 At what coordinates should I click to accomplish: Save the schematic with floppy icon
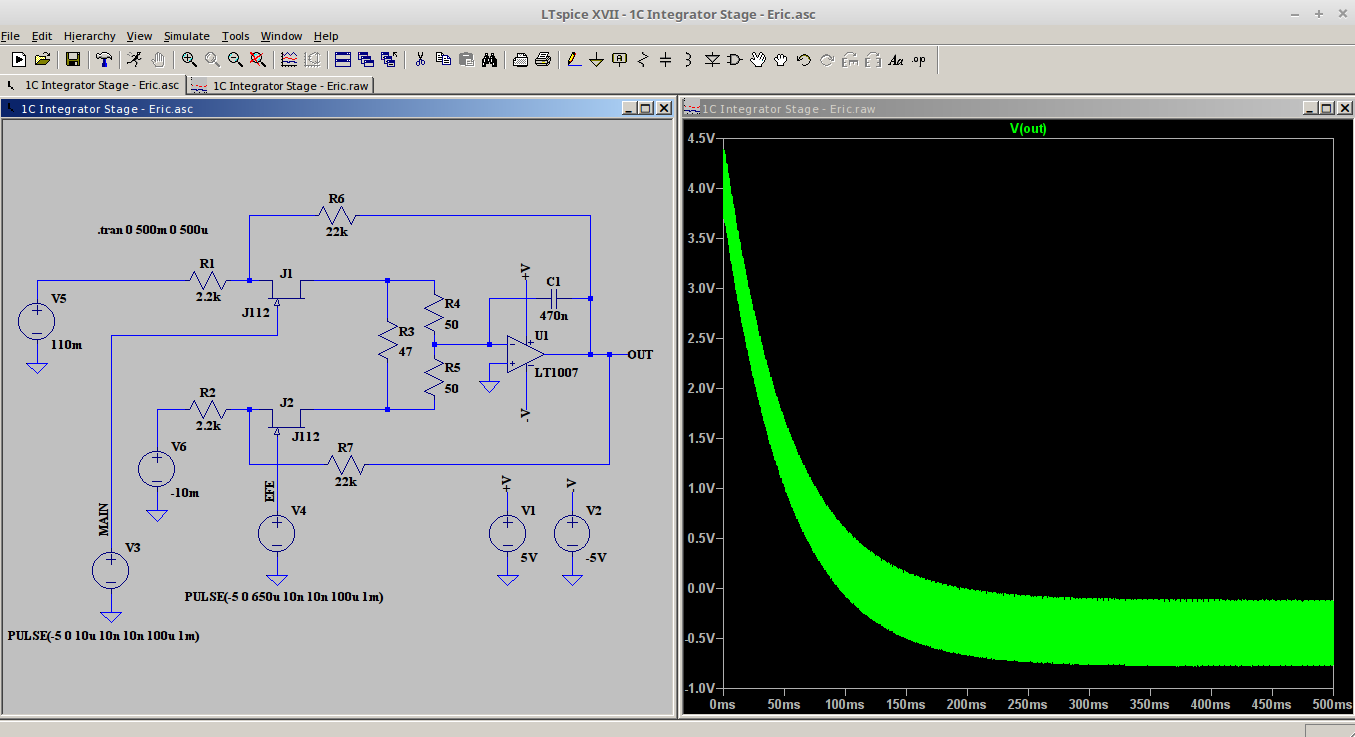pos(72,60)
